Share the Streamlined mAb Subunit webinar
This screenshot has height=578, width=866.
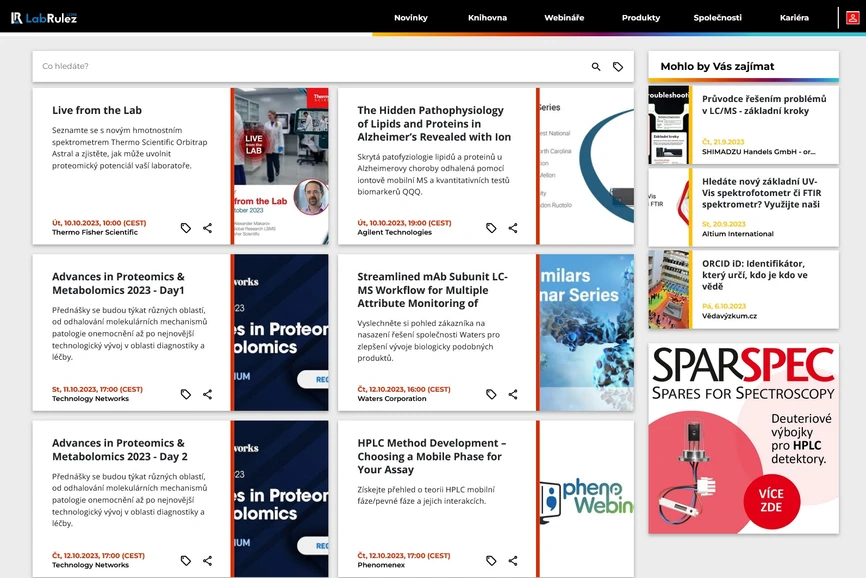tap(513, 394)
